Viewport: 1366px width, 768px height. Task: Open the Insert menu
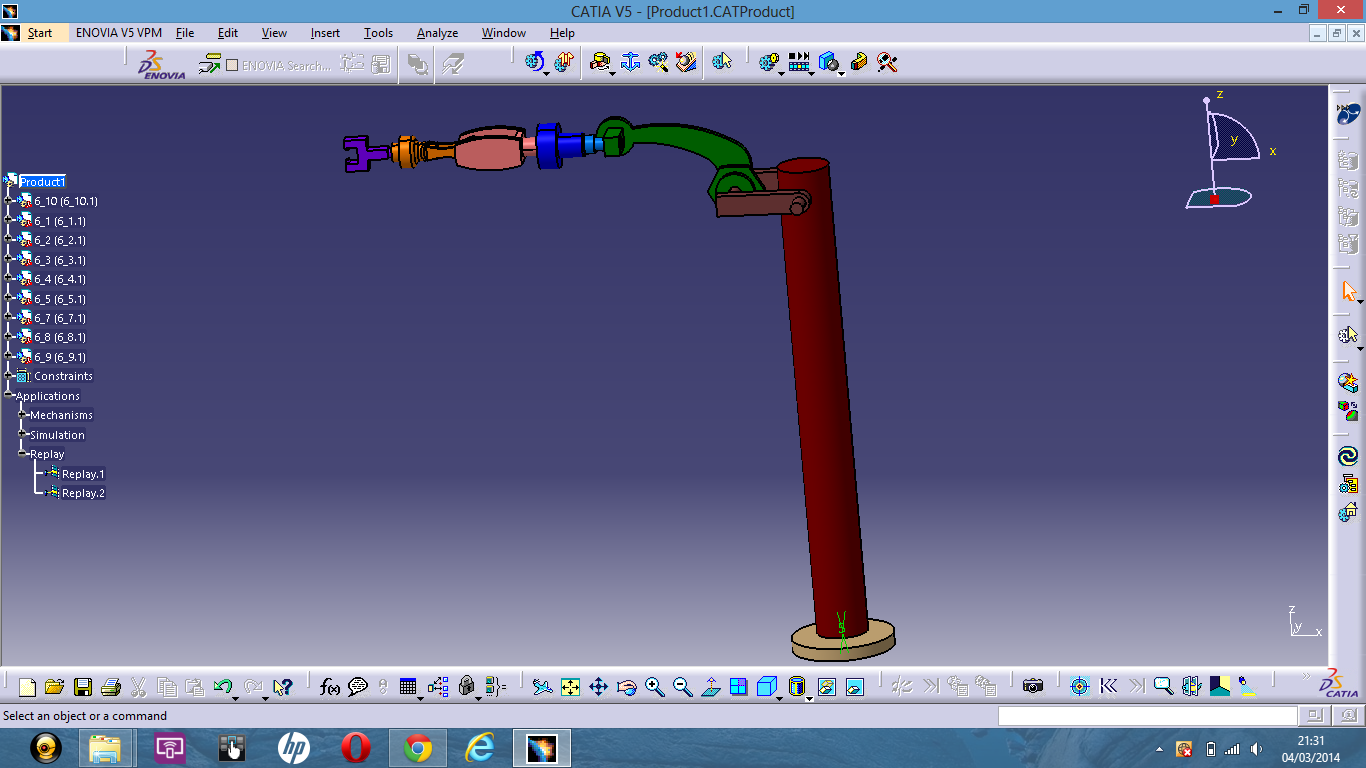[325, 33]
